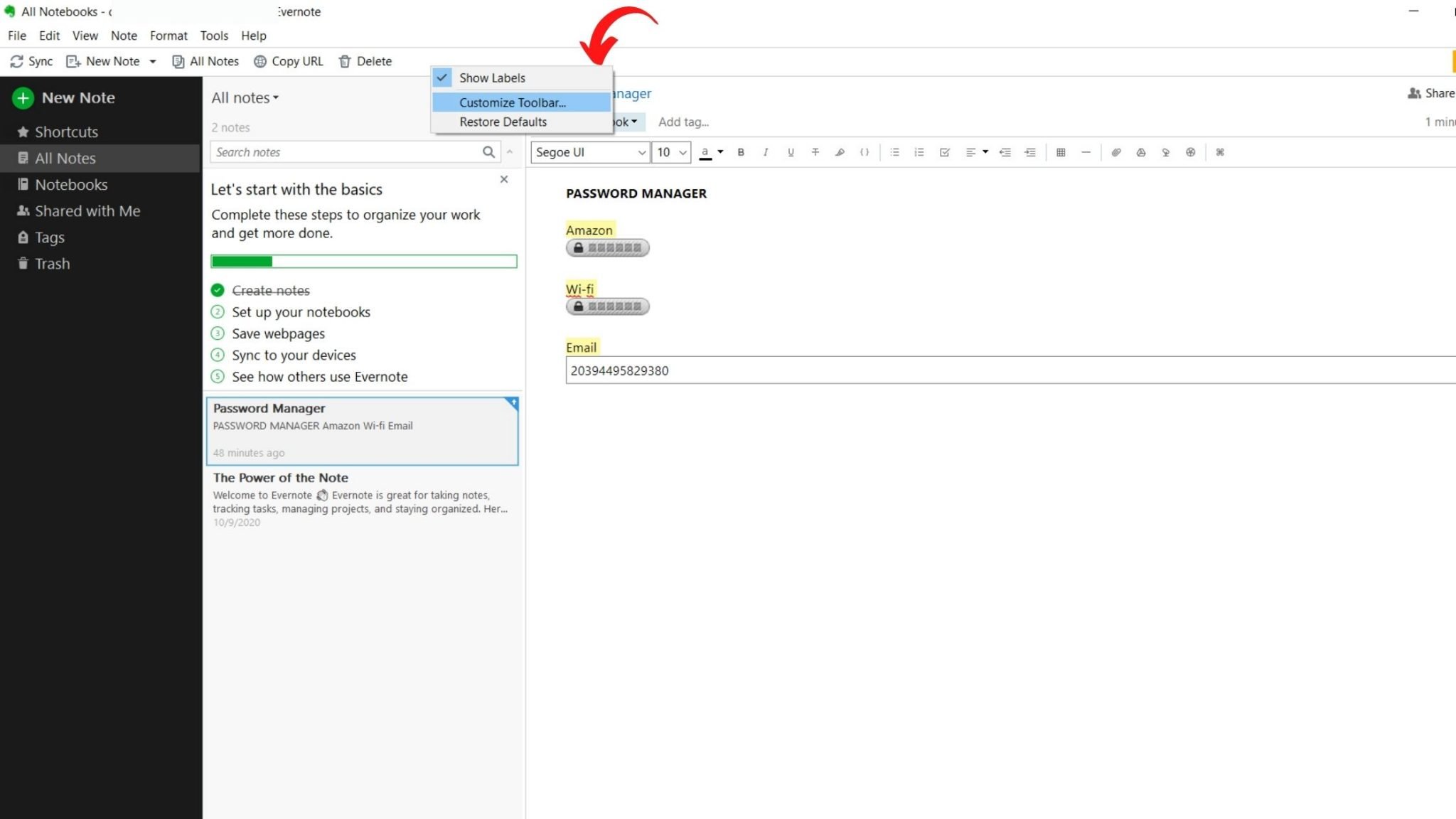1456x819 pixels.
Task: Open the New Note toolbar dropdown arrow
Action: (152, 62)
